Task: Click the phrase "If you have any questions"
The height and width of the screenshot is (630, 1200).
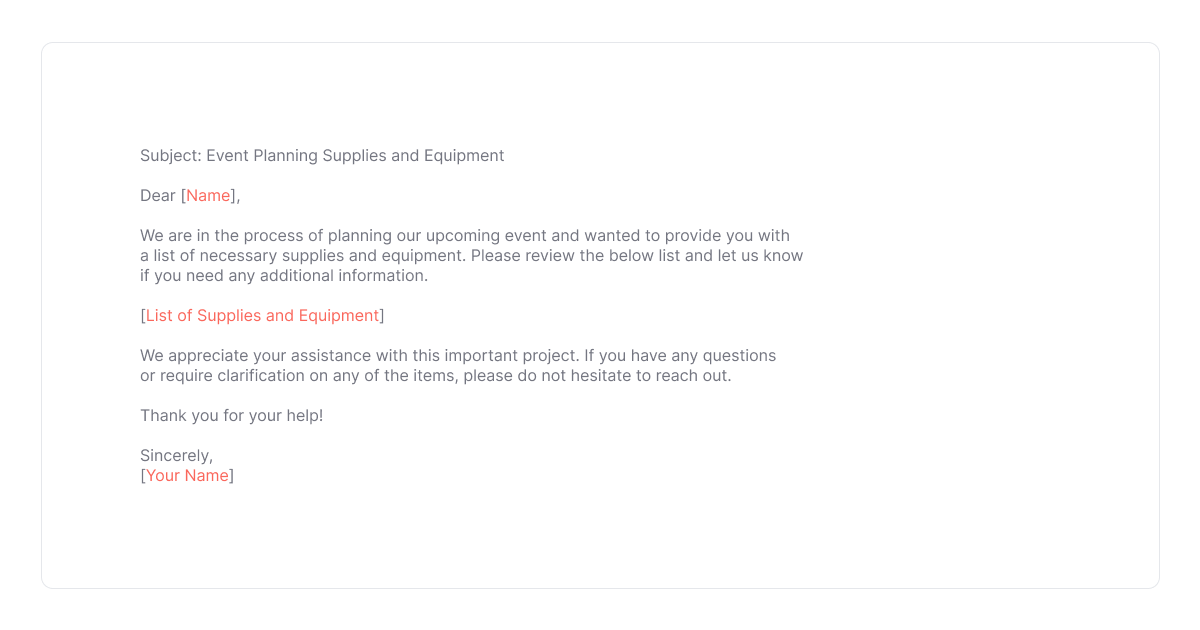Action: 680,356
